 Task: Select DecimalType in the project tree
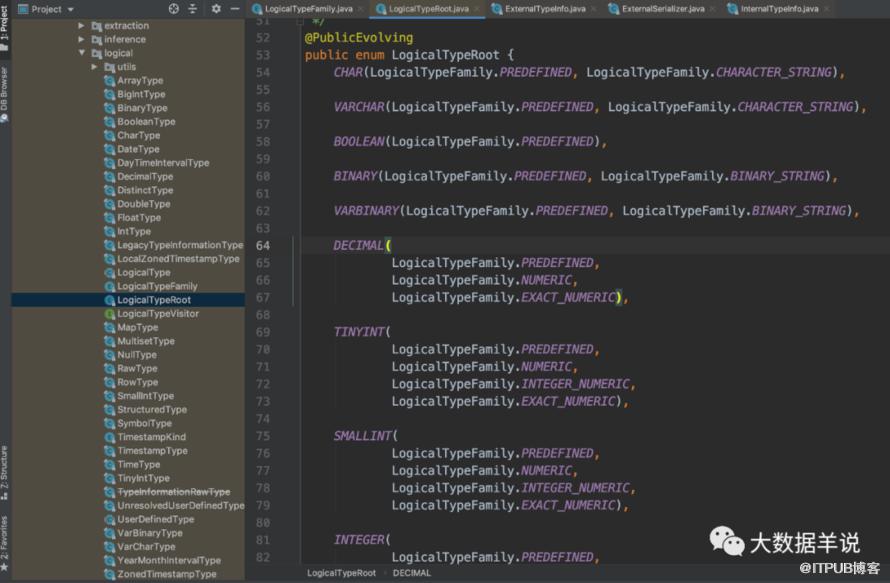click(145, 177)
